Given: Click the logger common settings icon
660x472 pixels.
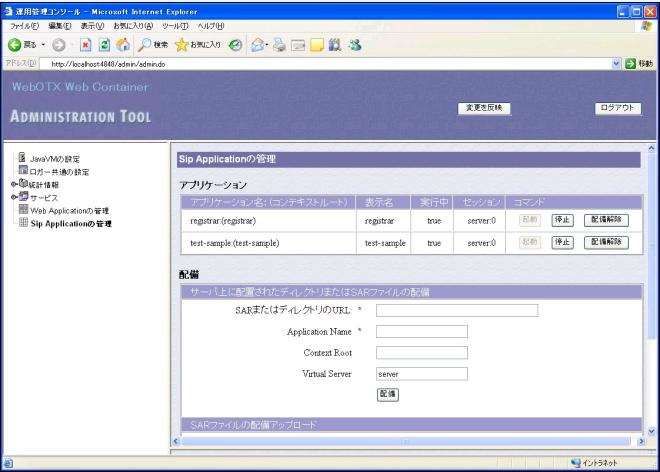Looking at the screenshot, I should coord(23,170).
